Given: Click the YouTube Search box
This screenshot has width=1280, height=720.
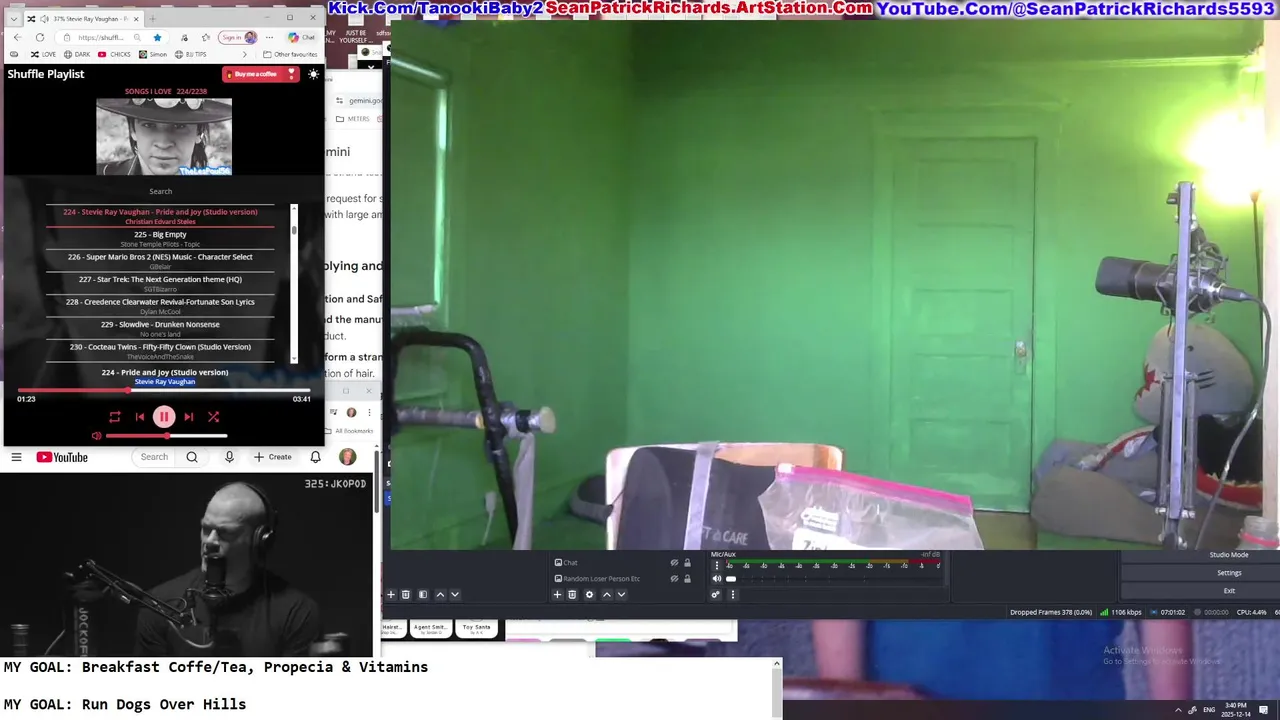Looking at the screenshot, I should click(154, 457).
